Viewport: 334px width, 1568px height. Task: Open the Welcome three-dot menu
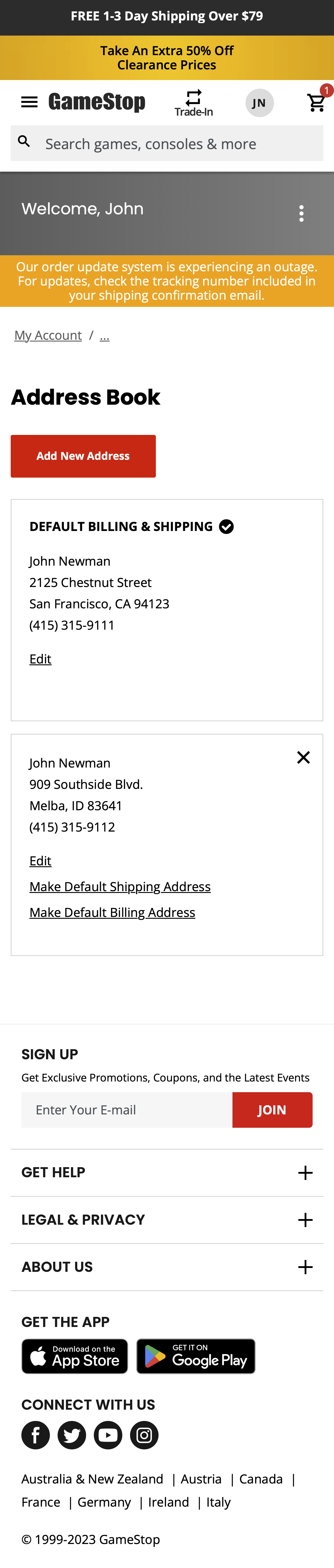tap(301, 213)
